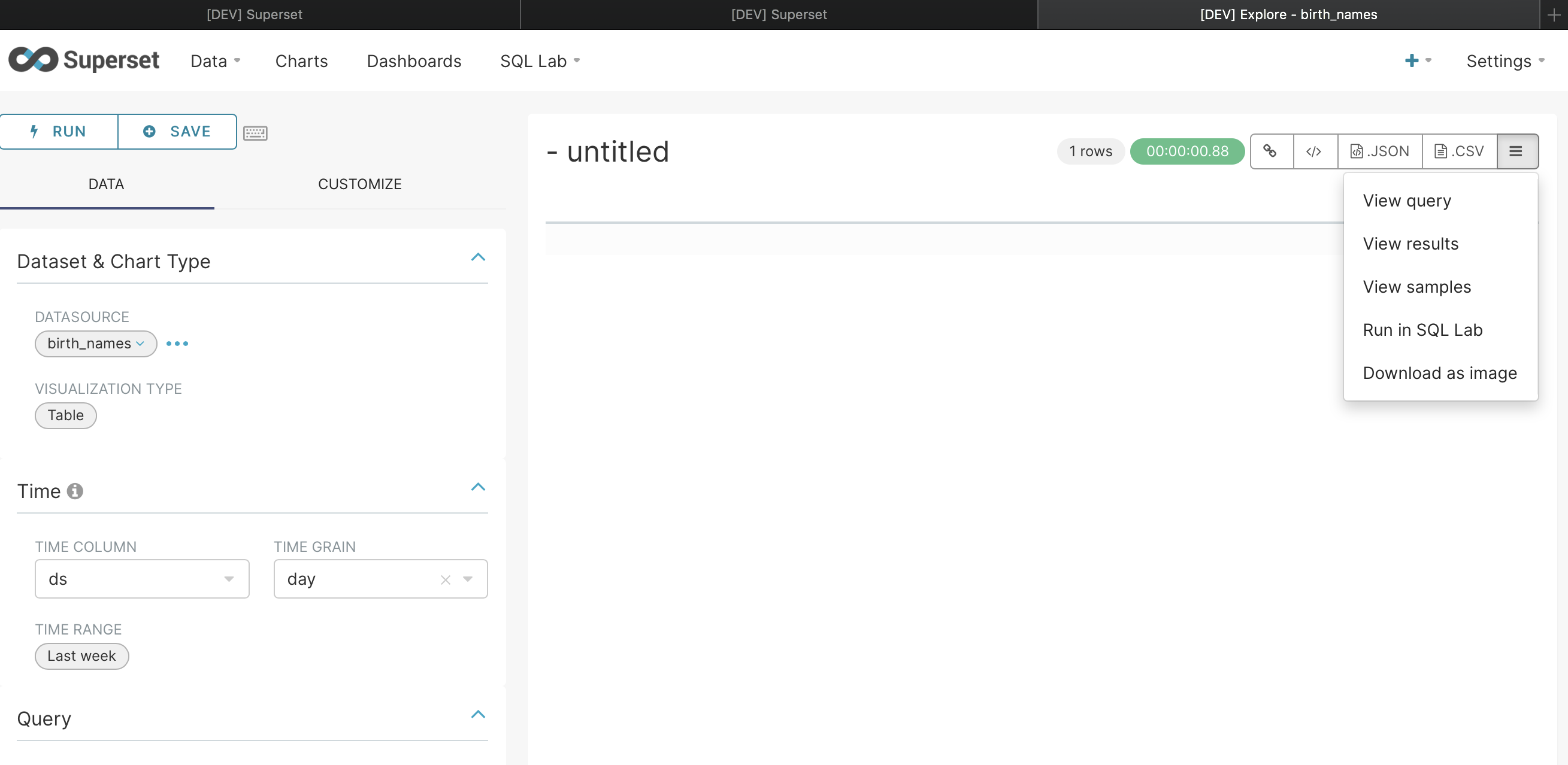This screenshot has height=765, width=1568.
Task: Click the embed code icon
Action: click(x=1313, y=151)
